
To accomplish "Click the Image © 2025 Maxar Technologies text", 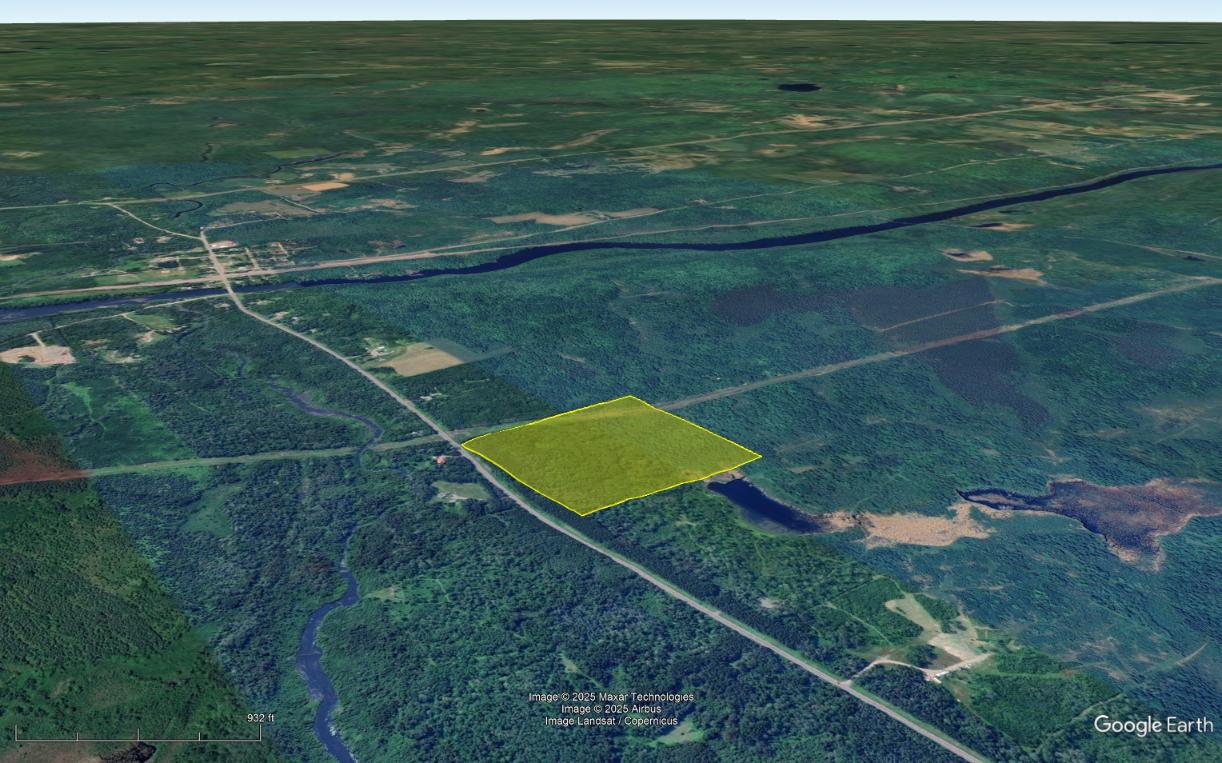I will pos(611,697).
